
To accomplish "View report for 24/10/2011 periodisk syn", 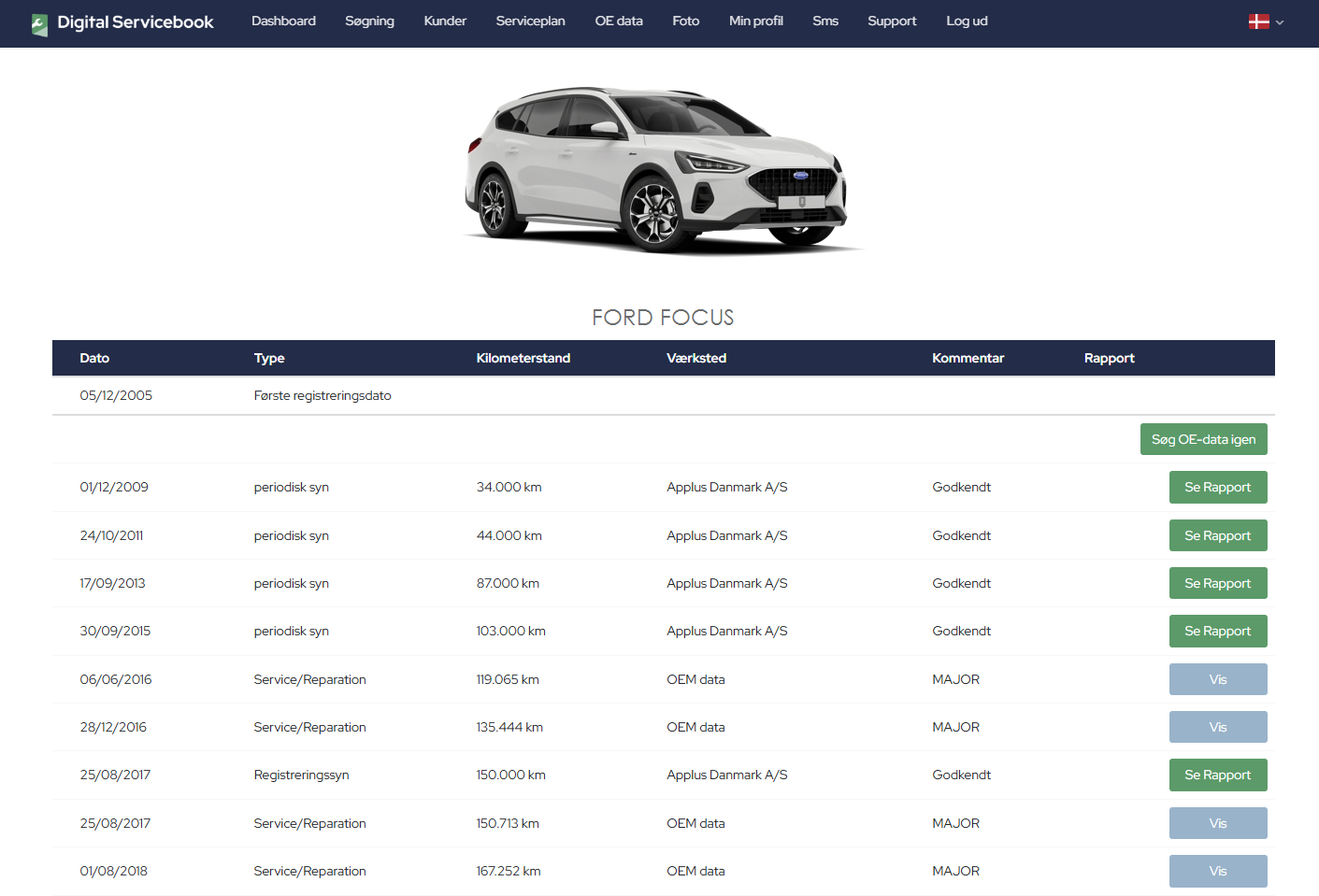I will pyautogui.click(x=1217, y=535).
